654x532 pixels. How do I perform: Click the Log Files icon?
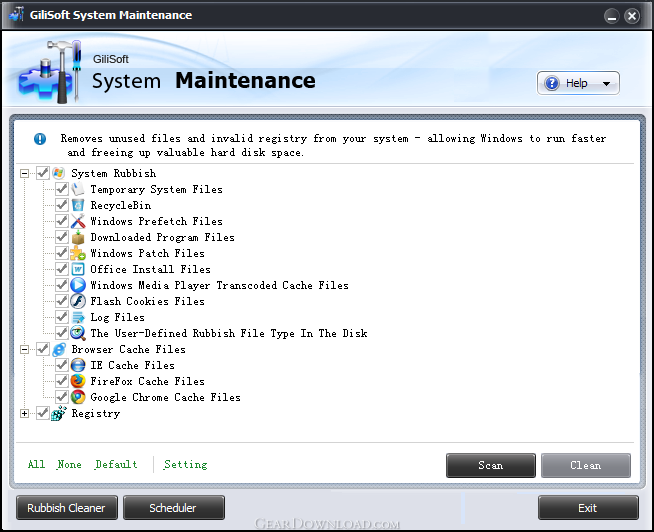(x=78, y=317)
